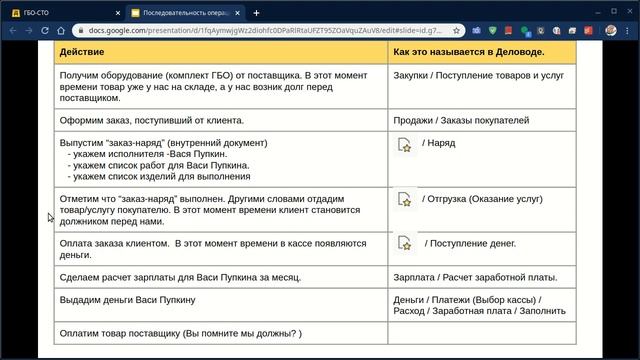Click the document-star icon beside Отгрузка
Screen dimensions: 640x360
click(404, 199)
